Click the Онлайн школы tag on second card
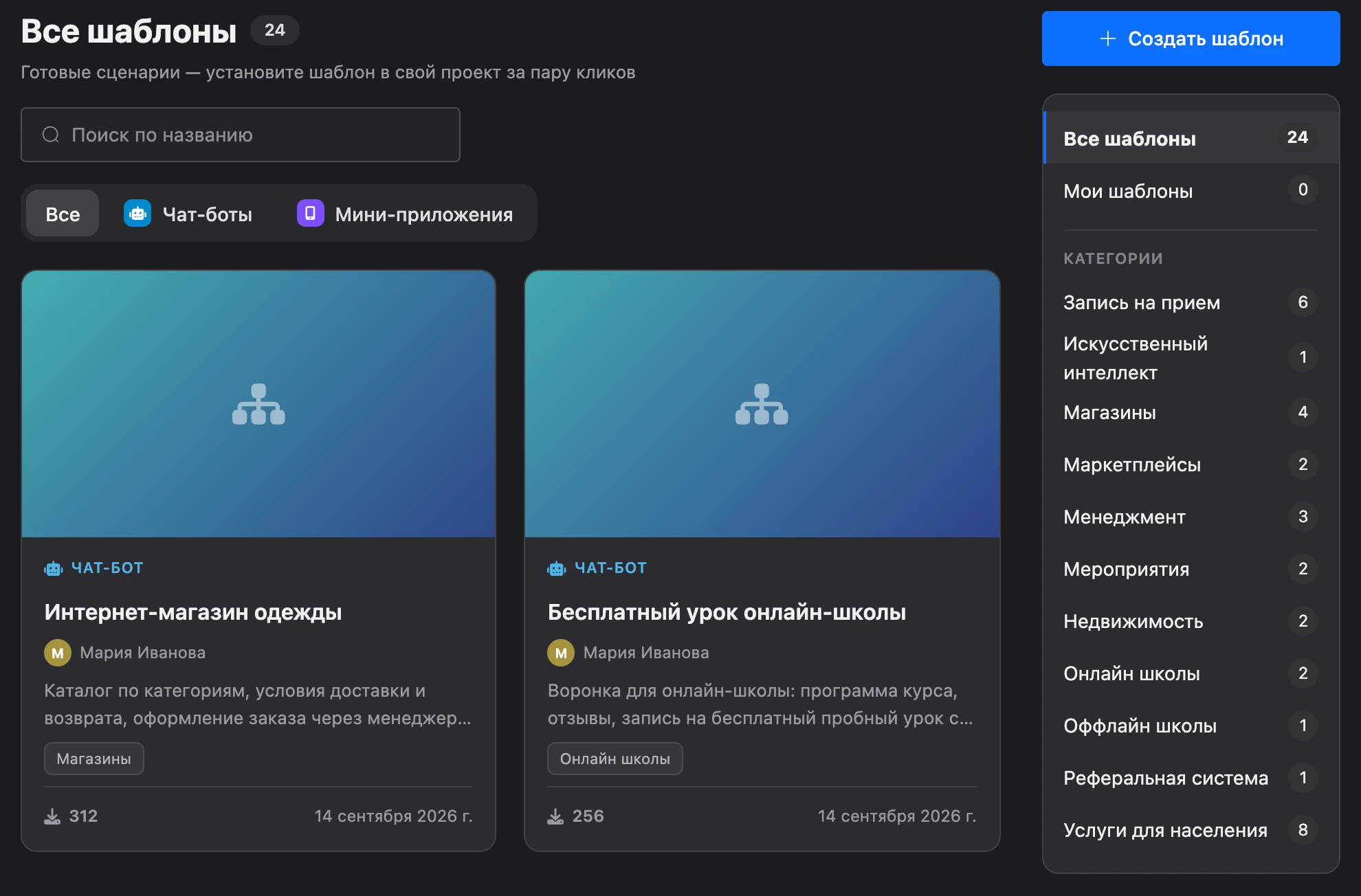The image size is (1361, 896). coord(615,759)
